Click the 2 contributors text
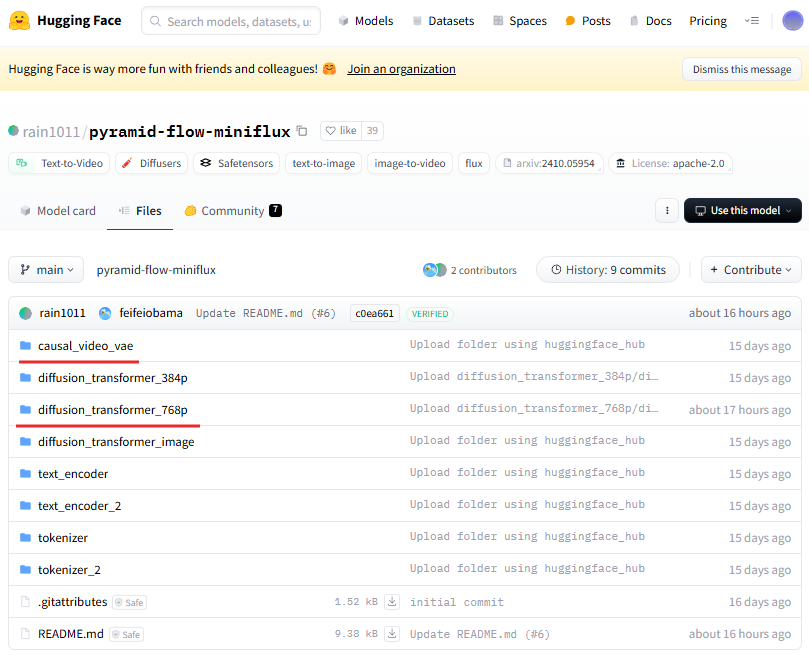 483,270
